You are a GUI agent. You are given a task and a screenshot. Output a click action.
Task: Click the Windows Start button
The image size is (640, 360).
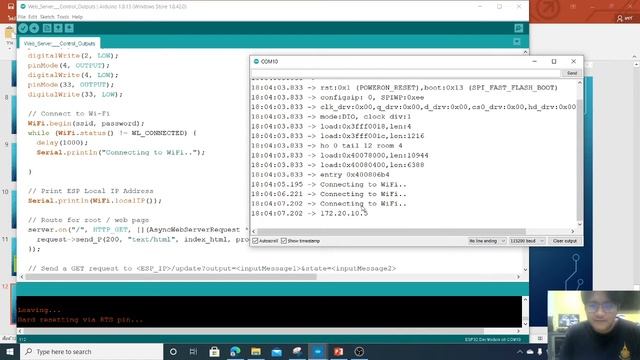[x=10, y=351]
